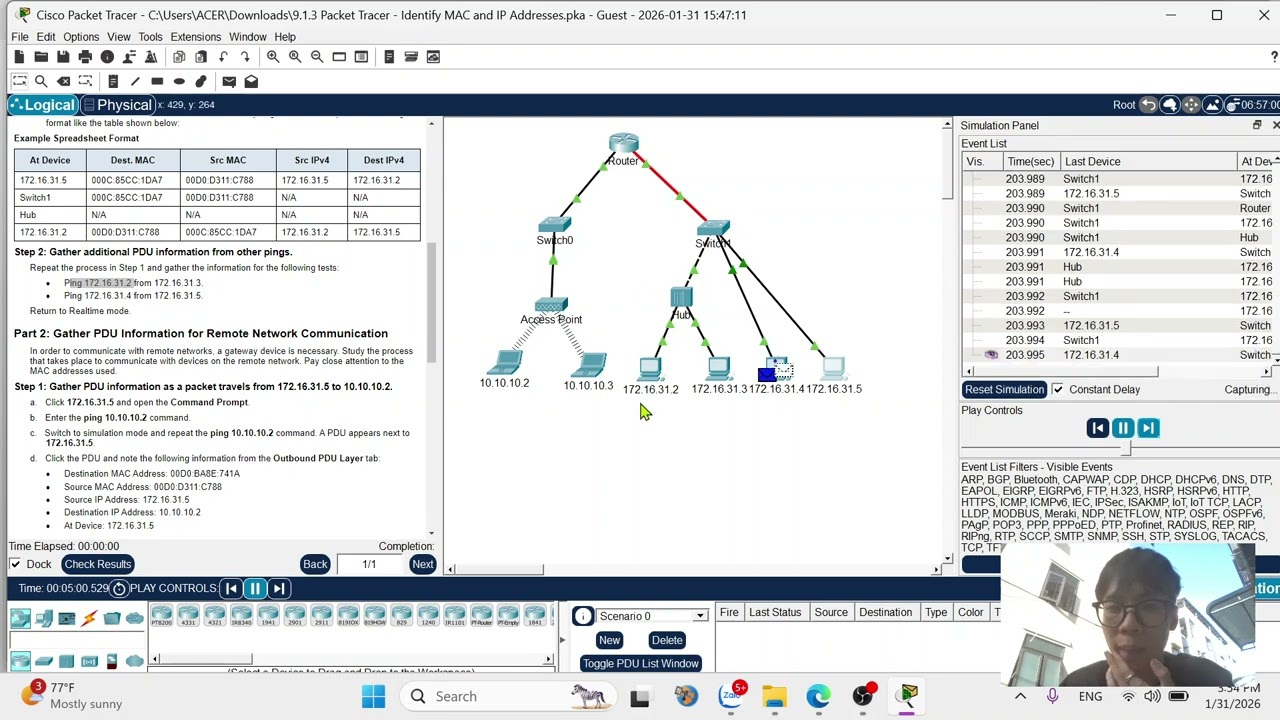Click the New file toolbar icon
The width and height of the screenshot is (1280, 720).
click(x=19, y=57)
